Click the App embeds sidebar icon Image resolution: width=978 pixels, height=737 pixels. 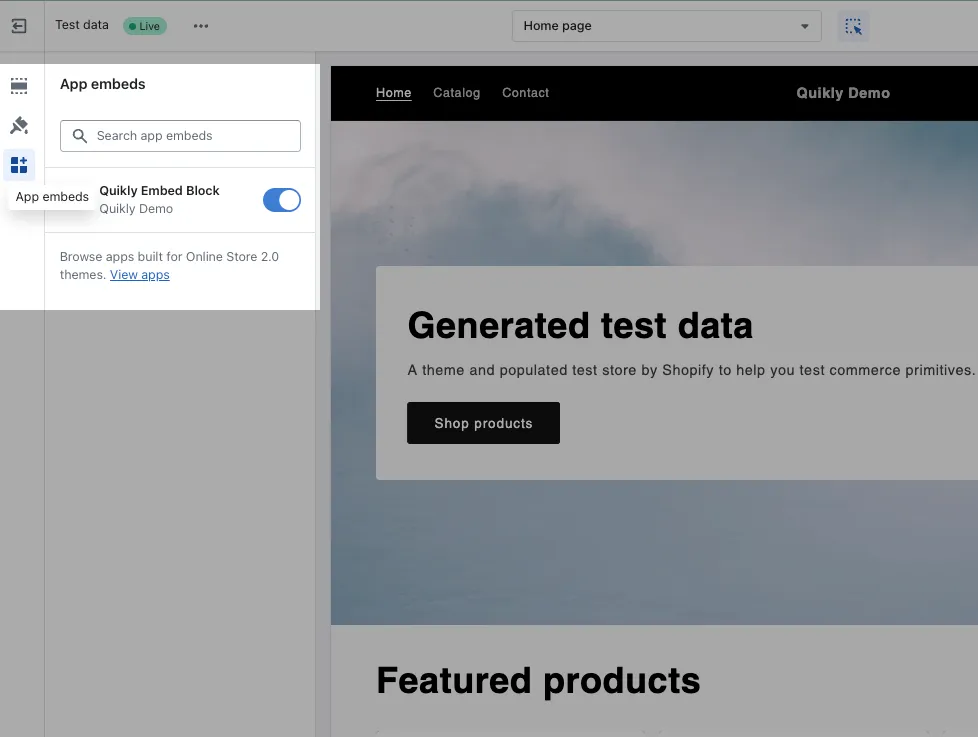(19, 164)
